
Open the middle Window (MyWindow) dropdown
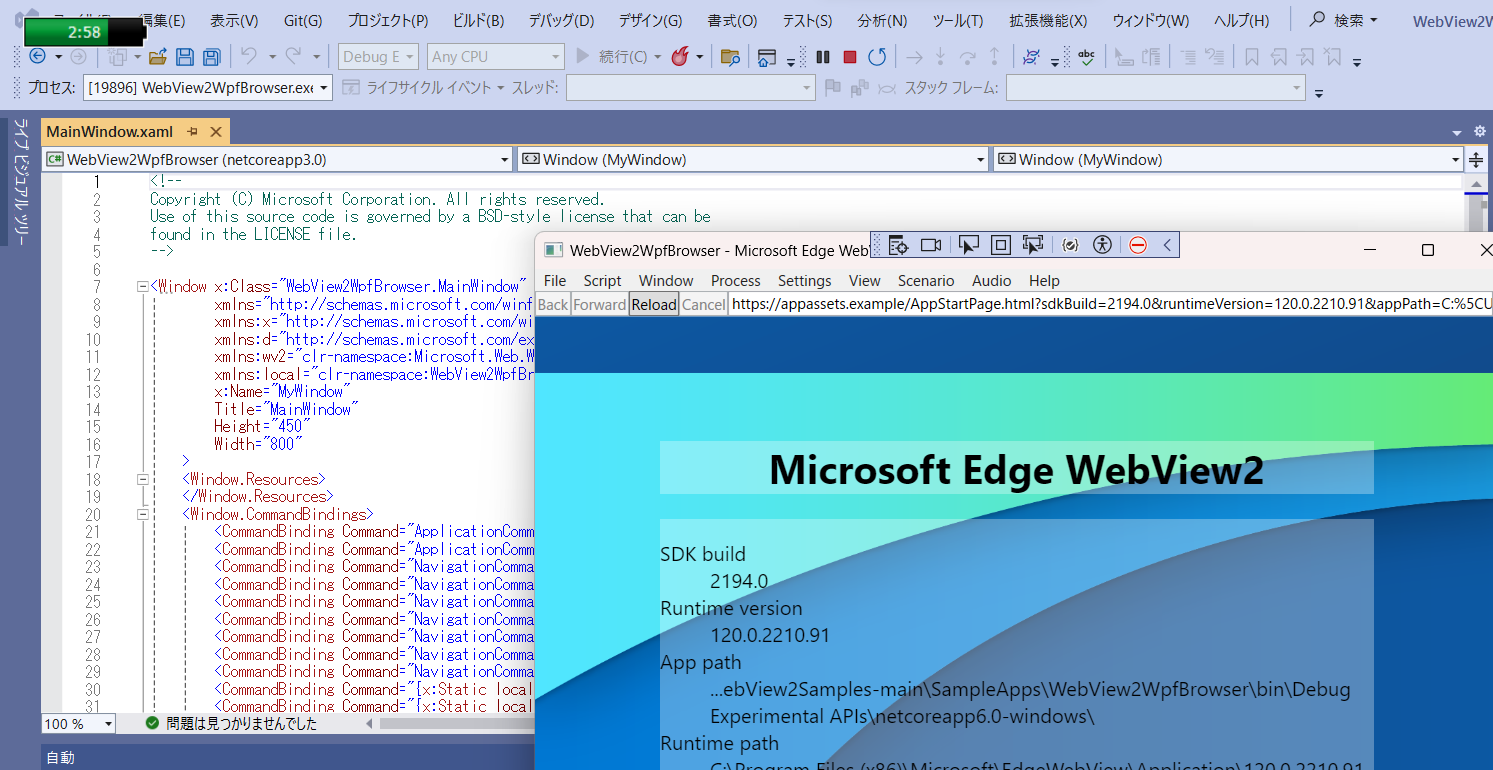753,160
